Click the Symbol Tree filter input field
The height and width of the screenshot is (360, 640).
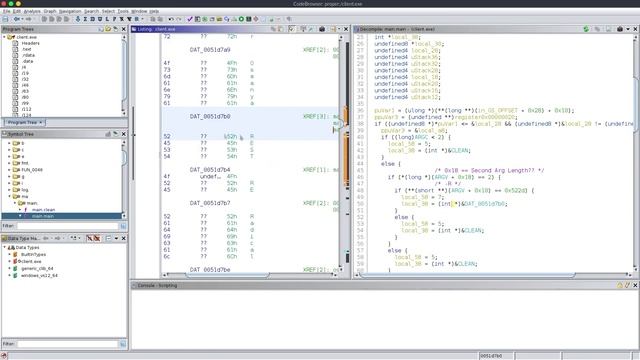(x=67, y=226)
